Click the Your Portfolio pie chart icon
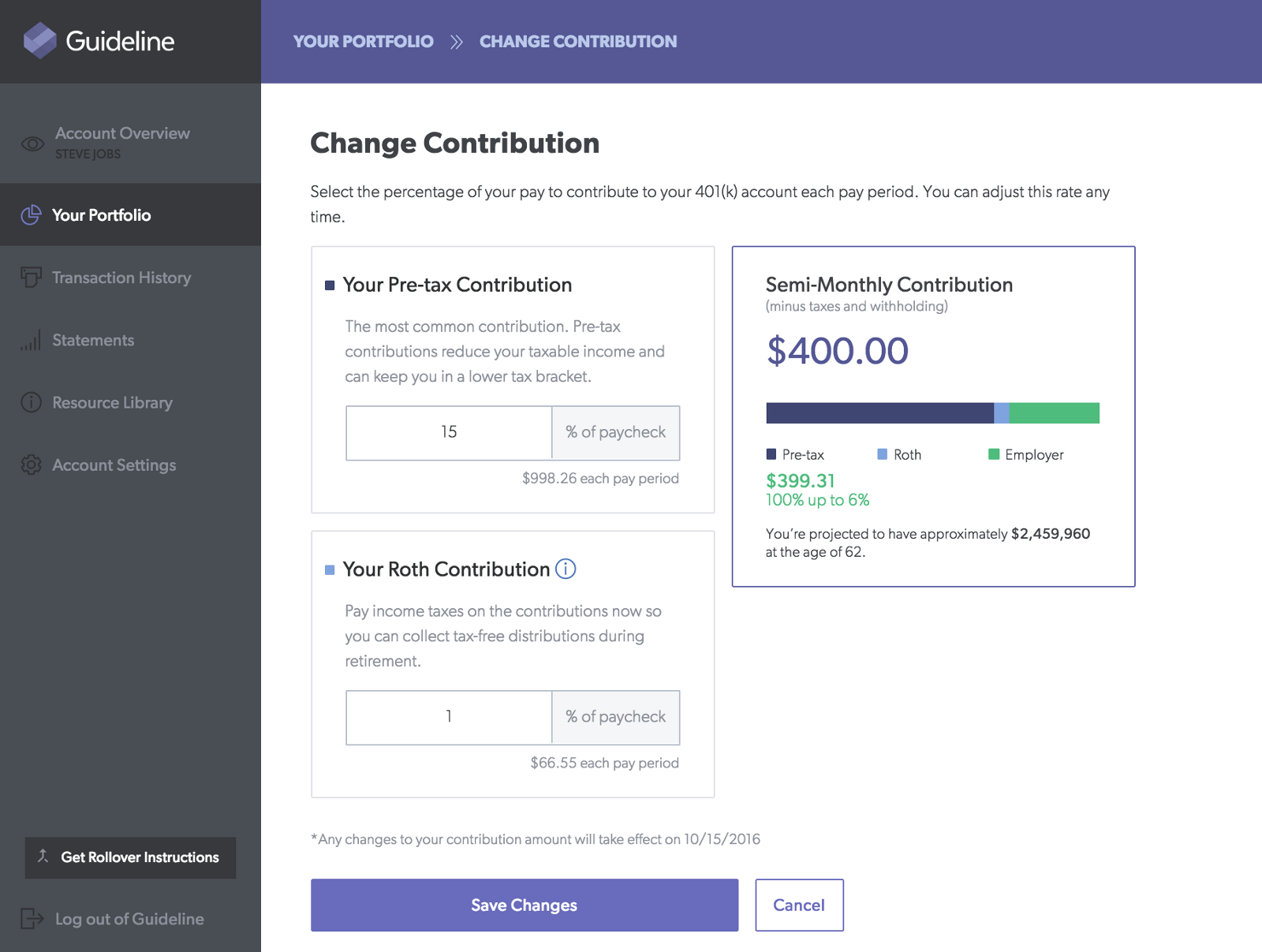 click(31, 215)
